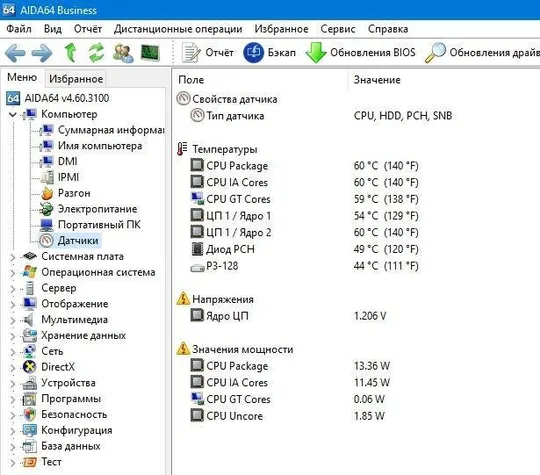The image size is (540, 475).
Task: Switch to the Избранное sidebar tab
Action: pyautogui.click(x=76, y=79)
